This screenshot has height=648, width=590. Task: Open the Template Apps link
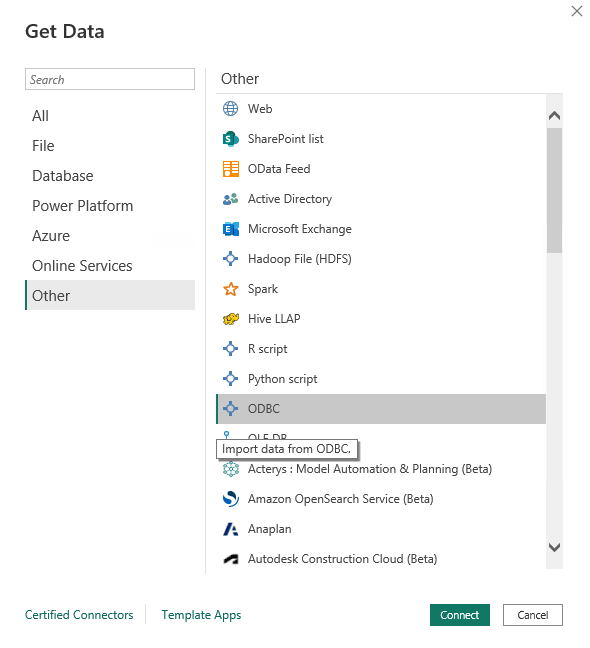click(201, 615)
